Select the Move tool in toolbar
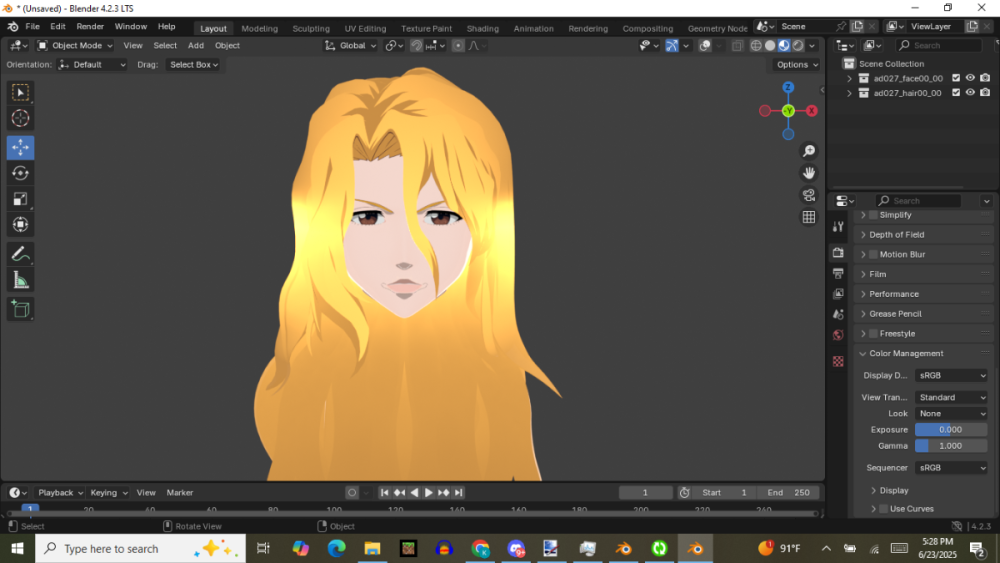 tap(20, 147)
